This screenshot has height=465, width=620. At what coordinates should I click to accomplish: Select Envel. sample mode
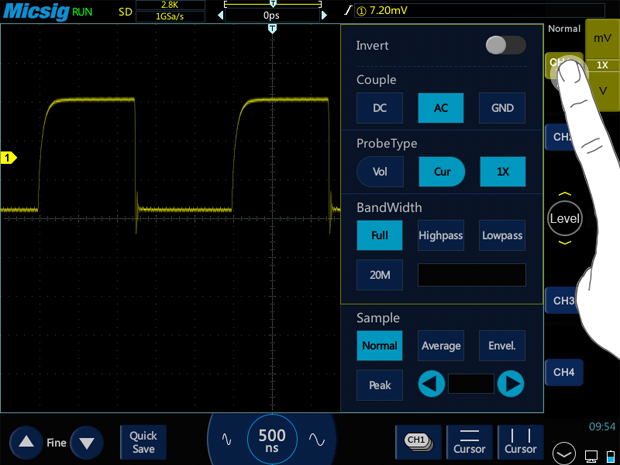click(502, 346)
